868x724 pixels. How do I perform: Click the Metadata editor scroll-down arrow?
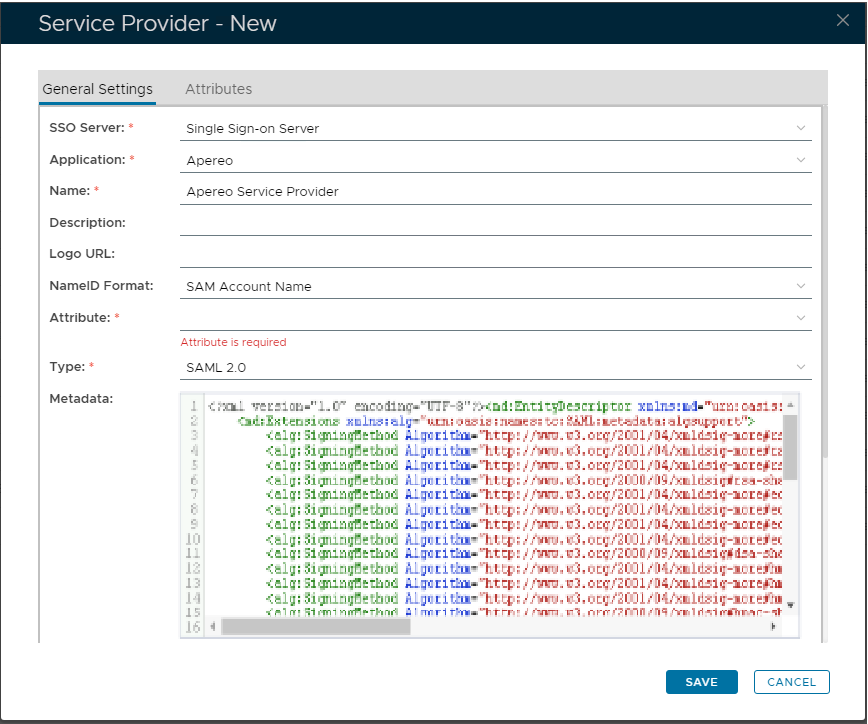pyautogui.click(x=790, y=604)
